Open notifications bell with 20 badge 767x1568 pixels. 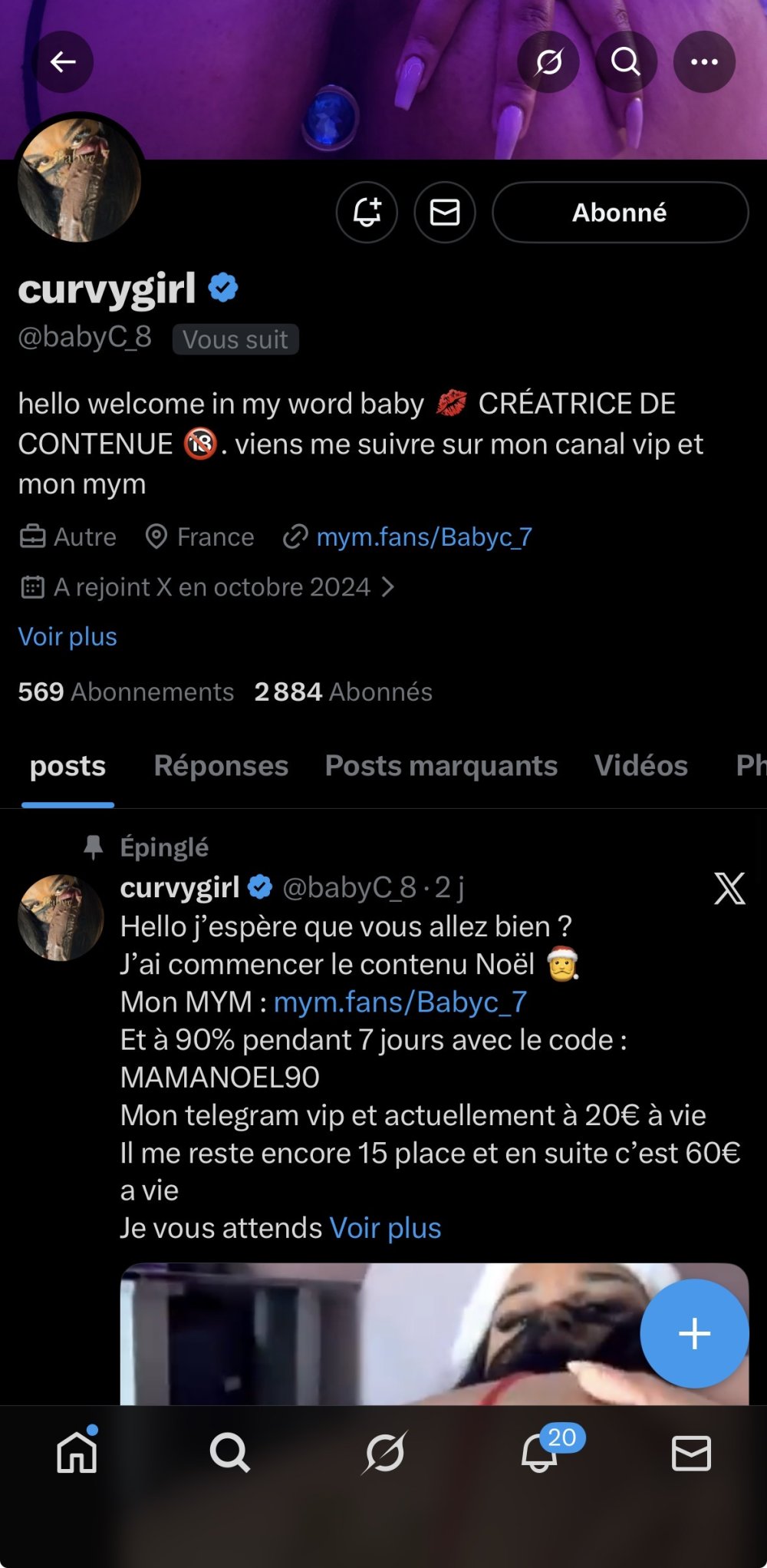pos(540,1453)
